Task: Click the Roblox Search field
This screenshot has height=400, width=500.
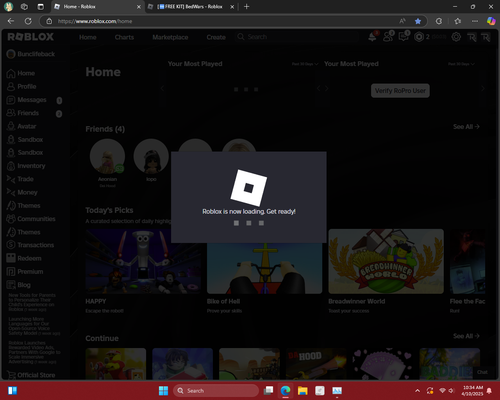Action: click(297, 37)
